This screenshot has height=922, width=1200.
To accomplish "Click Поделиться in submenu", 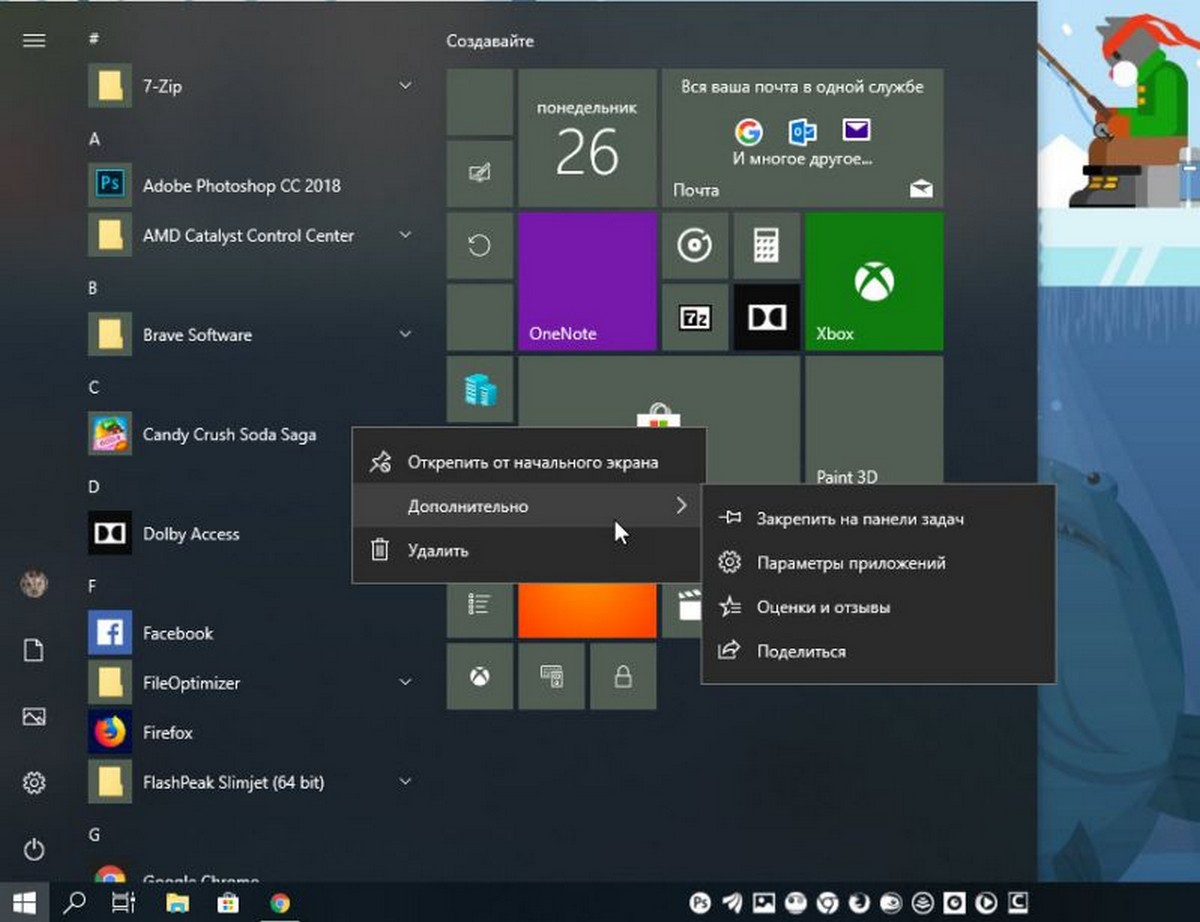I will coord(878,651).
